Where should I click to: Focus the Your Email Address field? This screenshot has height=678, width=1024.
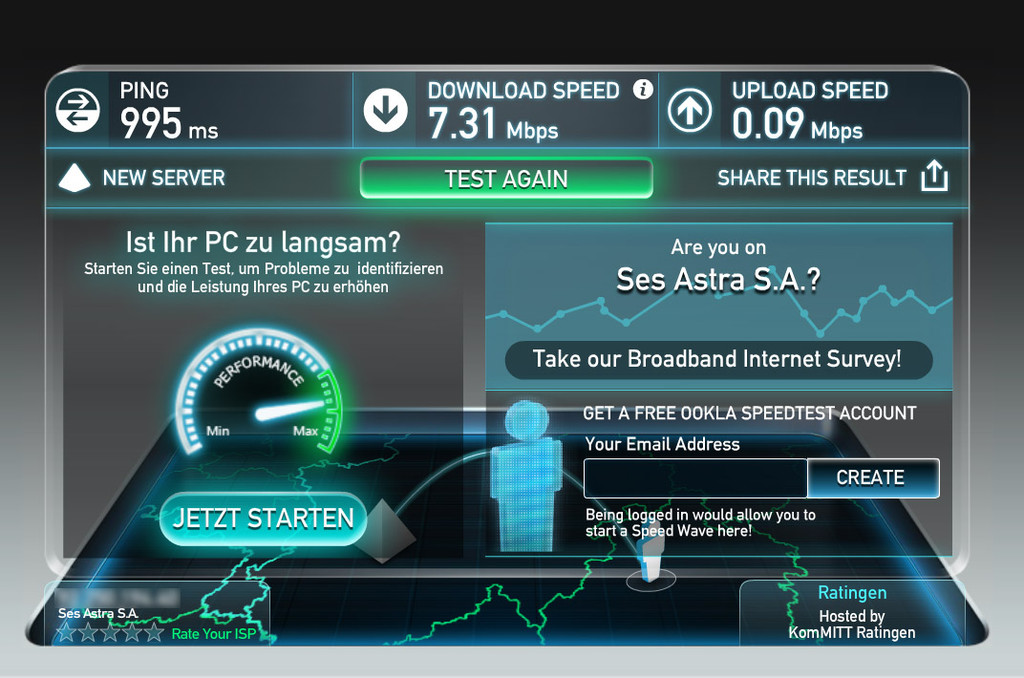coord(696,478)
